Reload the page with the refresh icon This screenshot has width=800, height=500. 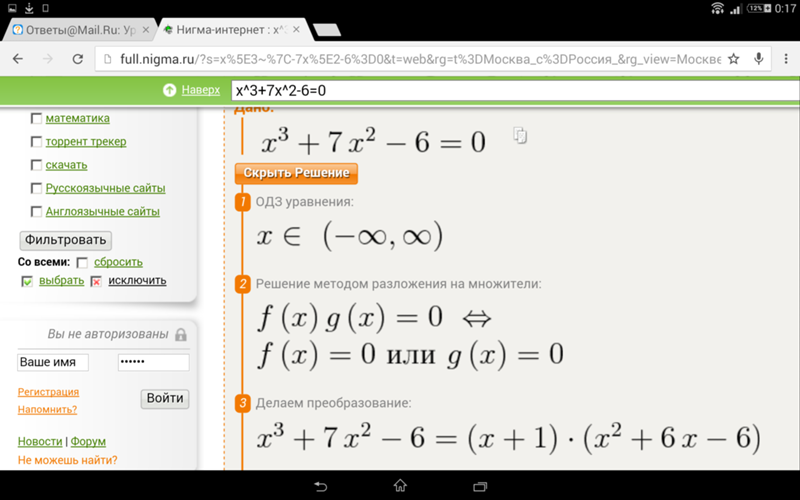point(78,59)
